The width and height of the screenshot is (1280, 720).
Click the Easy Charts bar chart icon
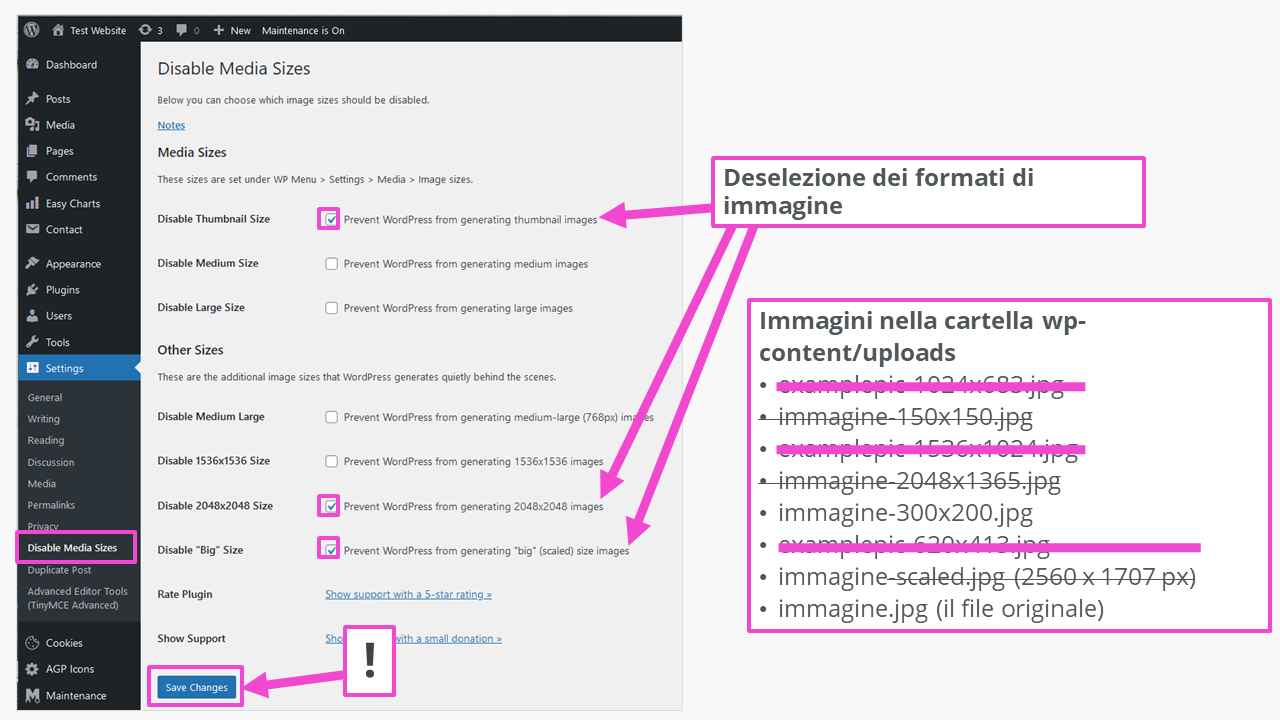[x=32, y=203]
